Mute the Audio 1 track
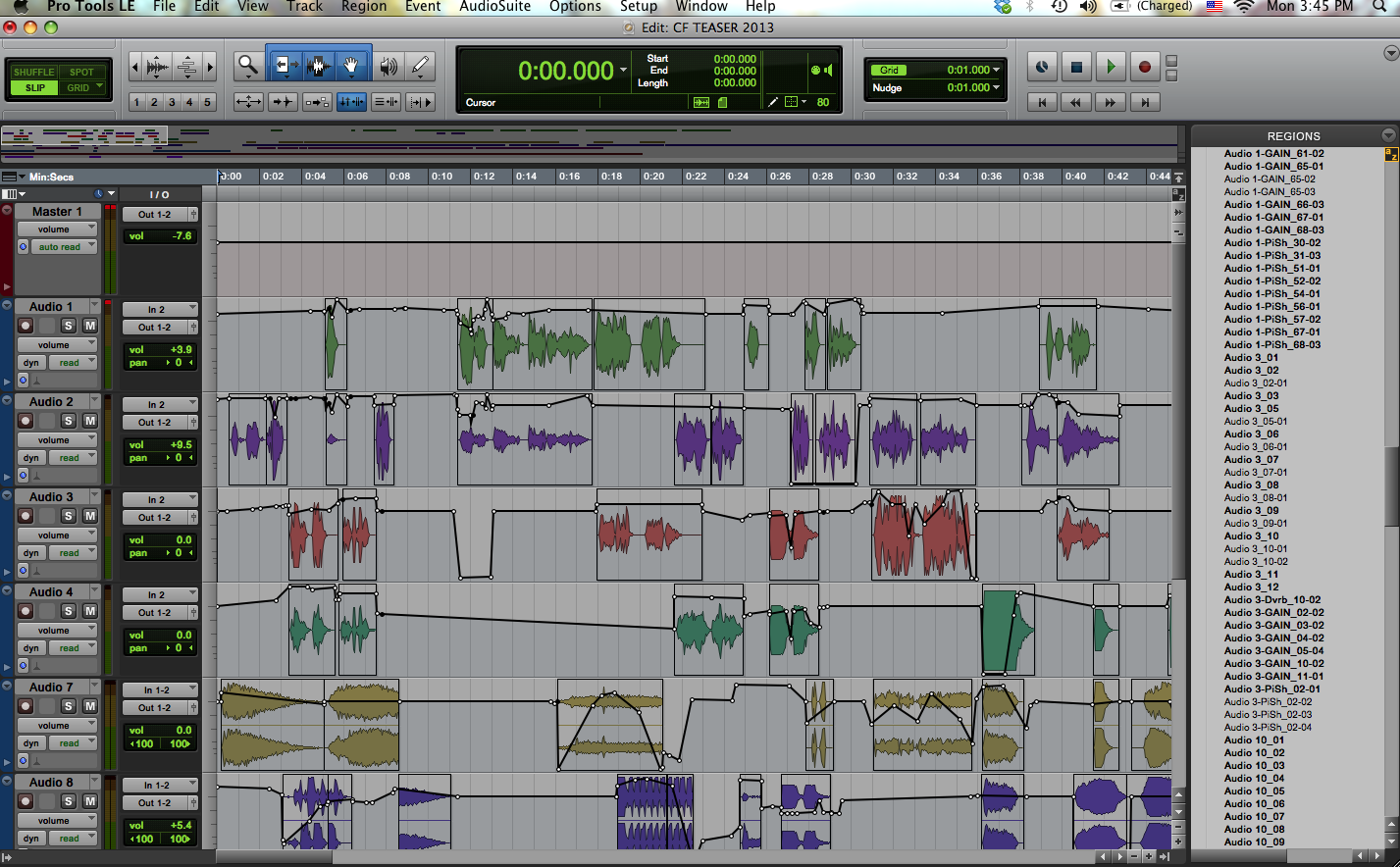The height and width of the screenshot is (867, 1400). [90, 326]
